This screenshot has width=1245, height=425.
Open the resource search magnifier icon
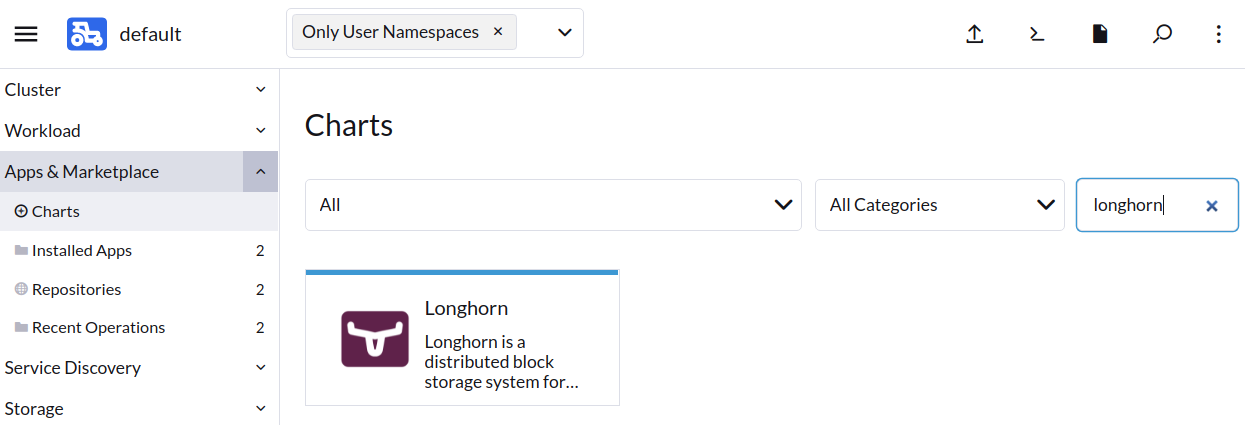click(1161, 34)
